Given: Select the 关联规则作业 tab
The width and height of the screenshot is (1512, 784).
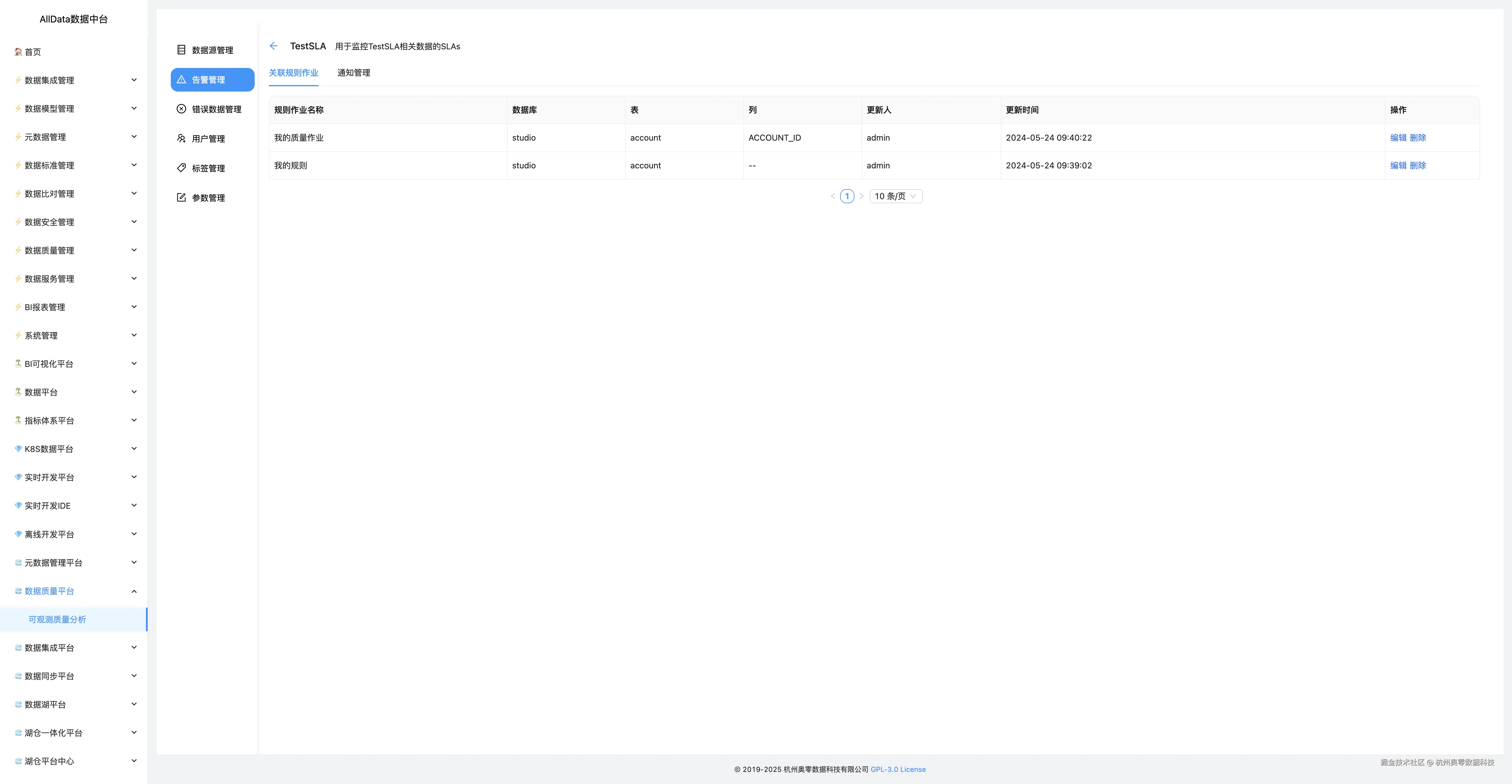Looking at the screenshot, I should (x=293, y=73).
